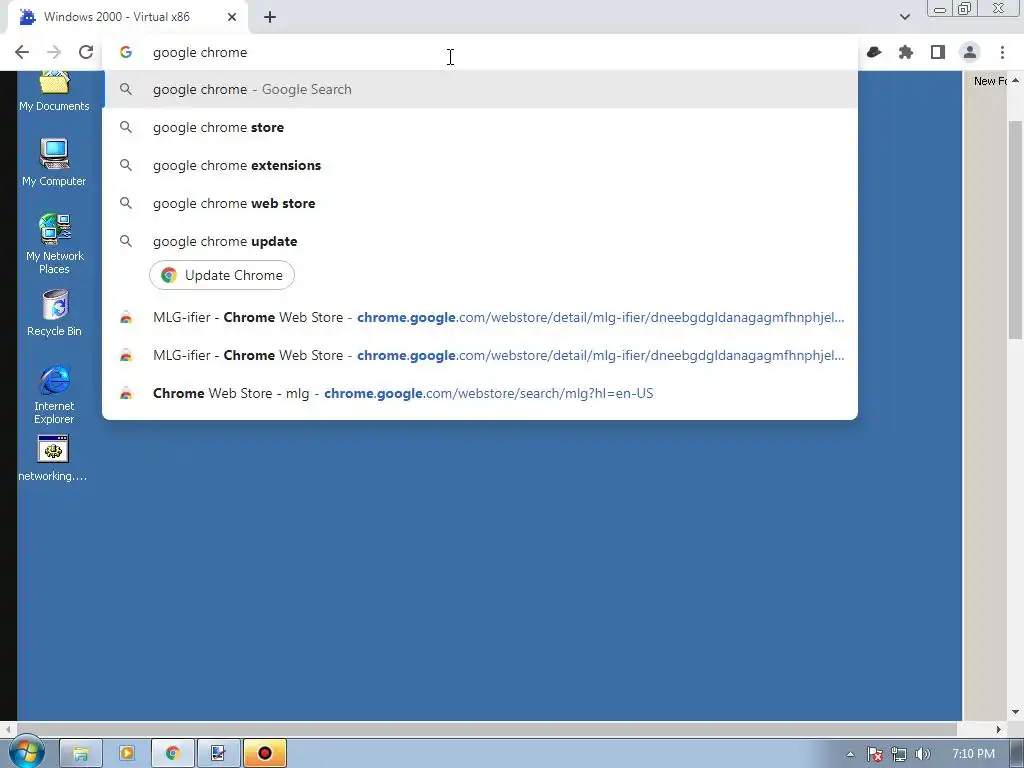Click the 7:10 PM clock
The image size is (1024, 768).
(x=973, y=754)
